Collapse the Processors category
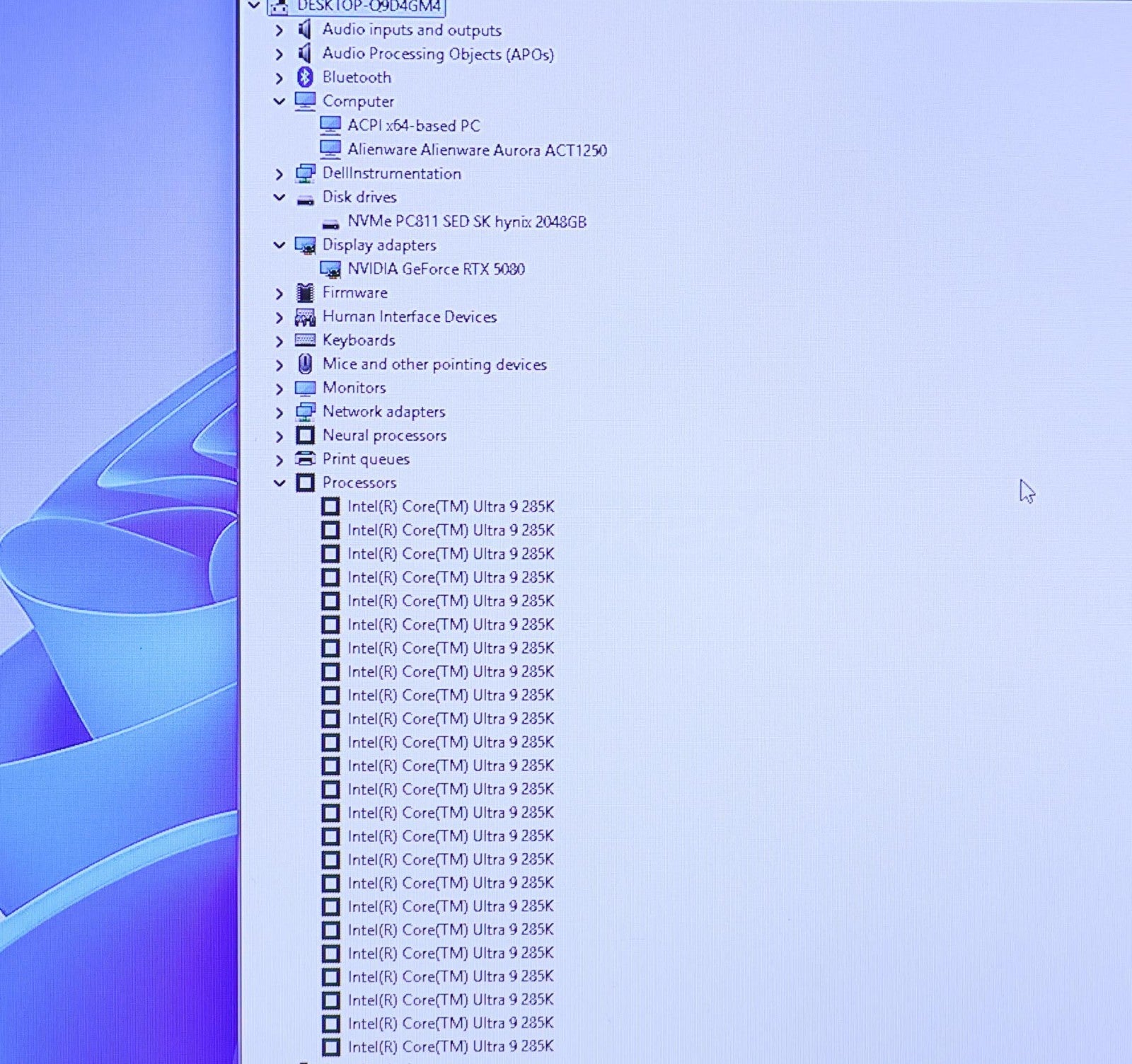The image size is (1132, 1064). pos(279,483)
